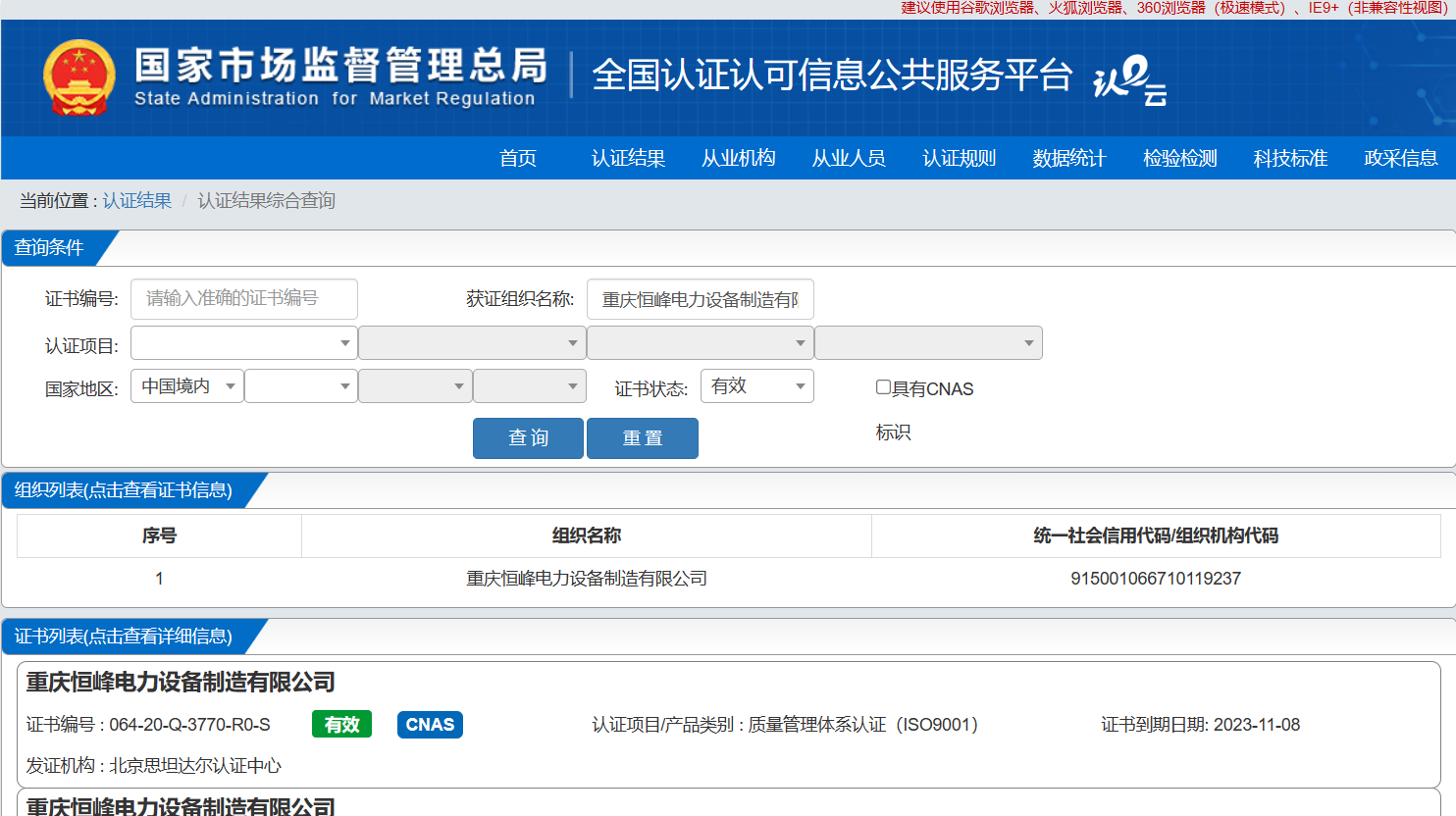This screenshot has width=1456, height=816.
Task: Click the 重置 reset button
Action: coord(643,438)
